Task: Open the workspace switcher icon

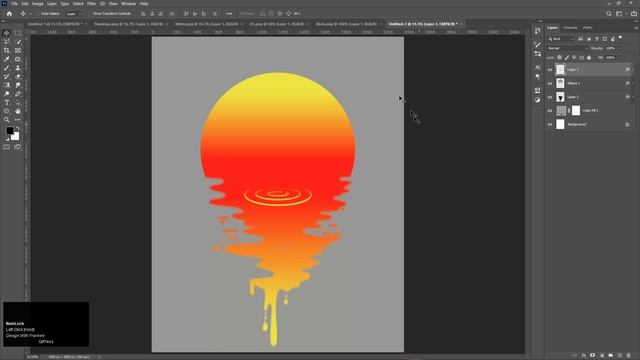Action: pos(620,13)
